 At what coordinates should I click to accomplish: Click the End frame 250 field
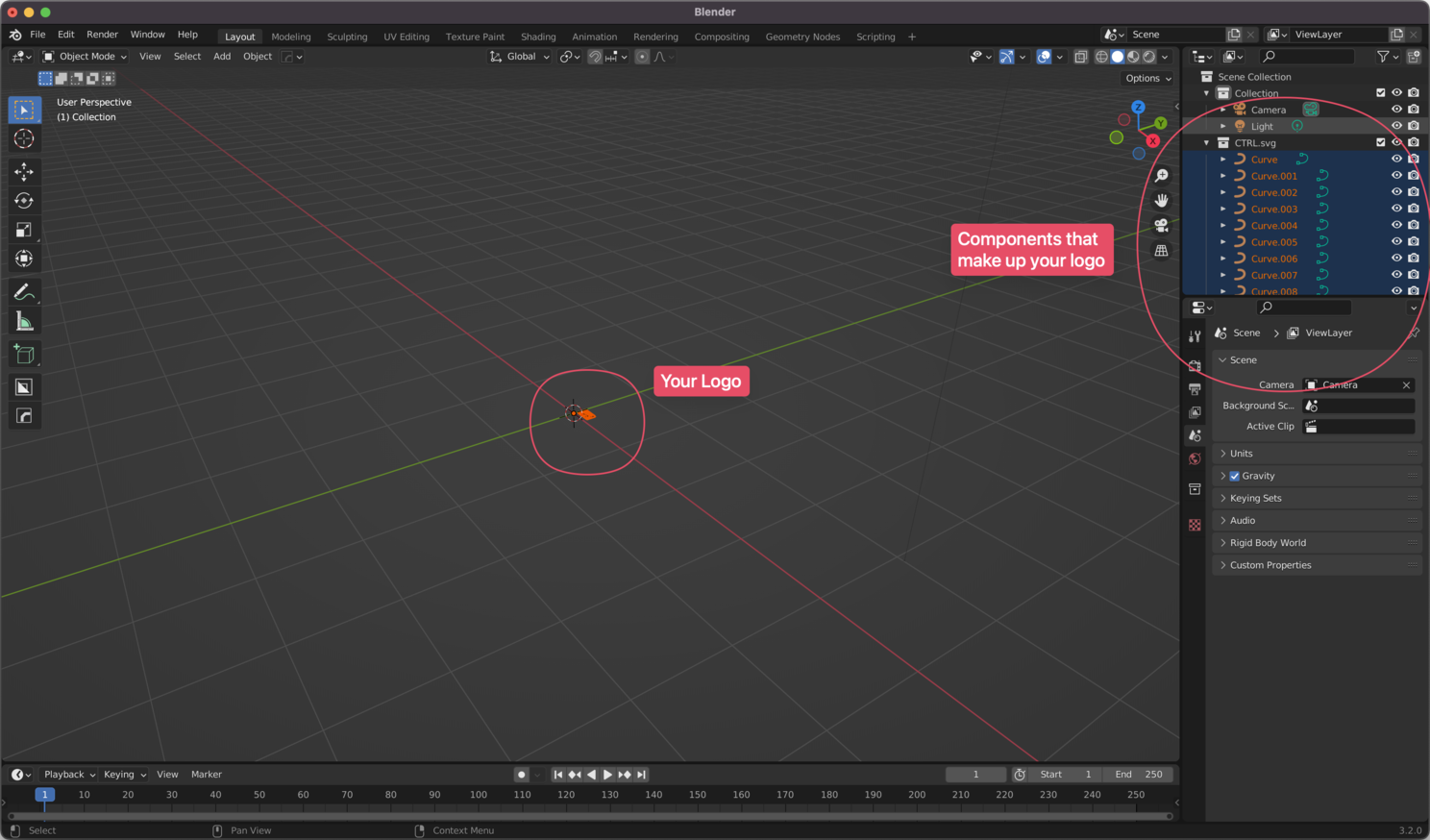(x=1139, y=775)
